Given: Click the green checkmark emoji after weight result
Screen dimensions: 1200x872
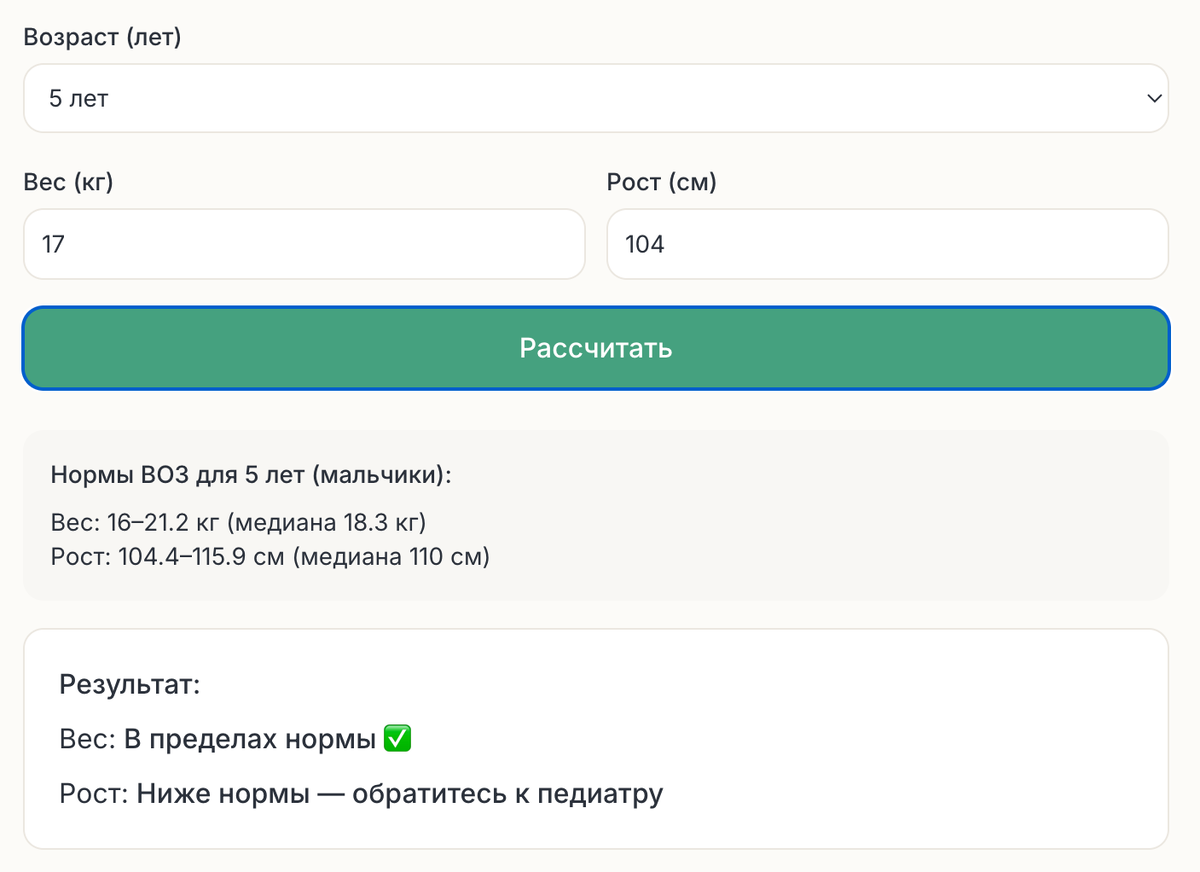Looking at the screenshot, I should (397, 740).
